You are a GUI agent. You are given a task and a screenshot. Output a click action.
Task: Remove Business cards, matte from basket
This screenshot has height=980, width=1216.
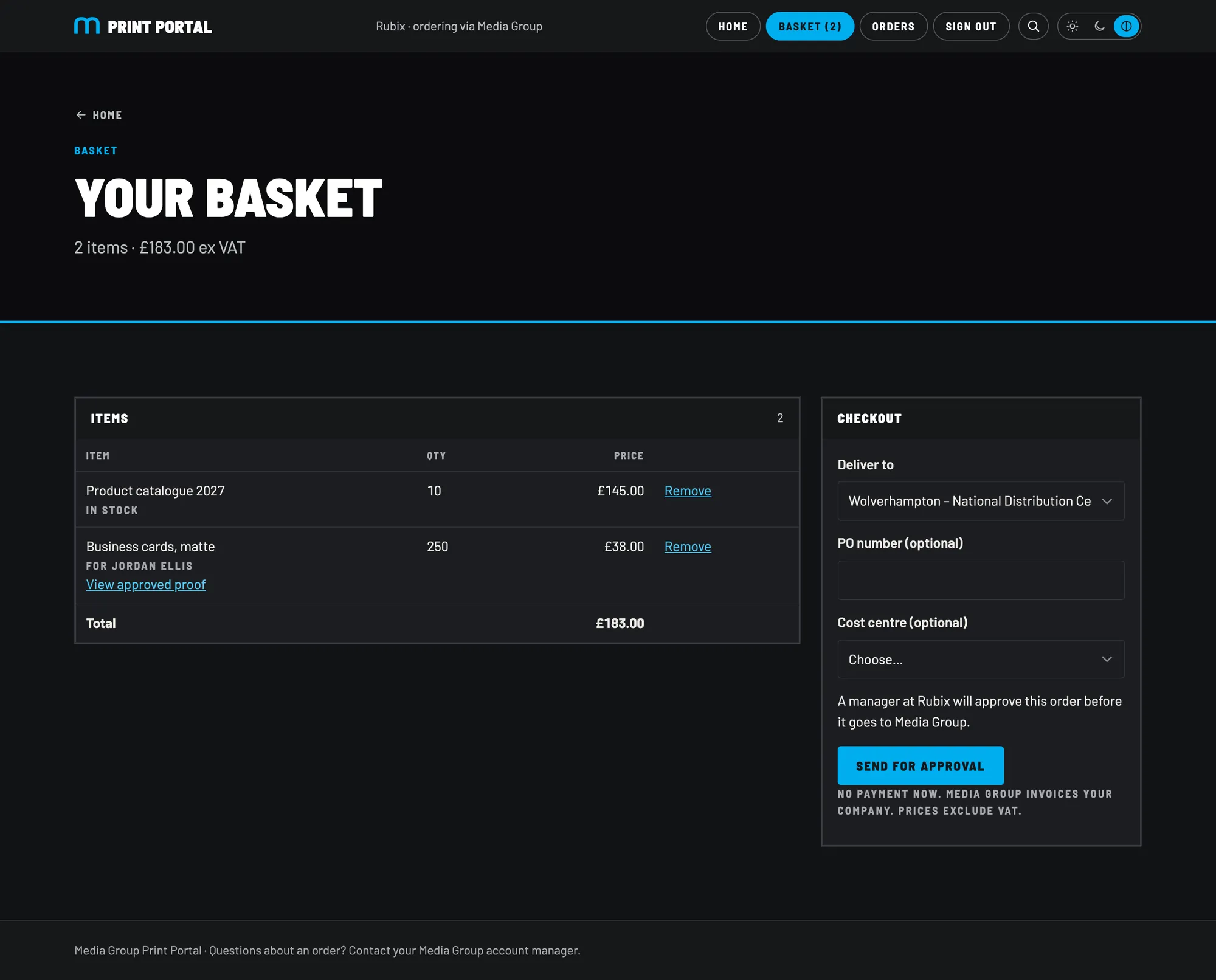point(688,547)
